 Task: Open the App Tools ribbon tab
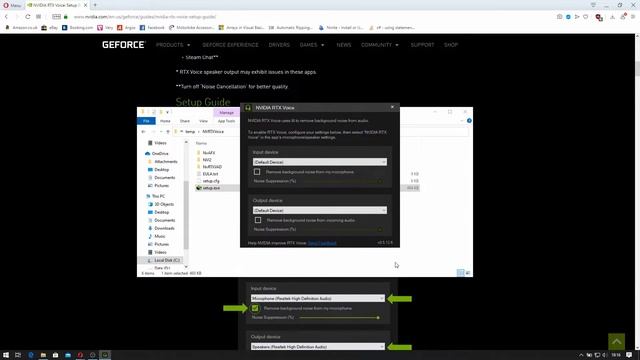pyautogui.click(x=226, y=121)
